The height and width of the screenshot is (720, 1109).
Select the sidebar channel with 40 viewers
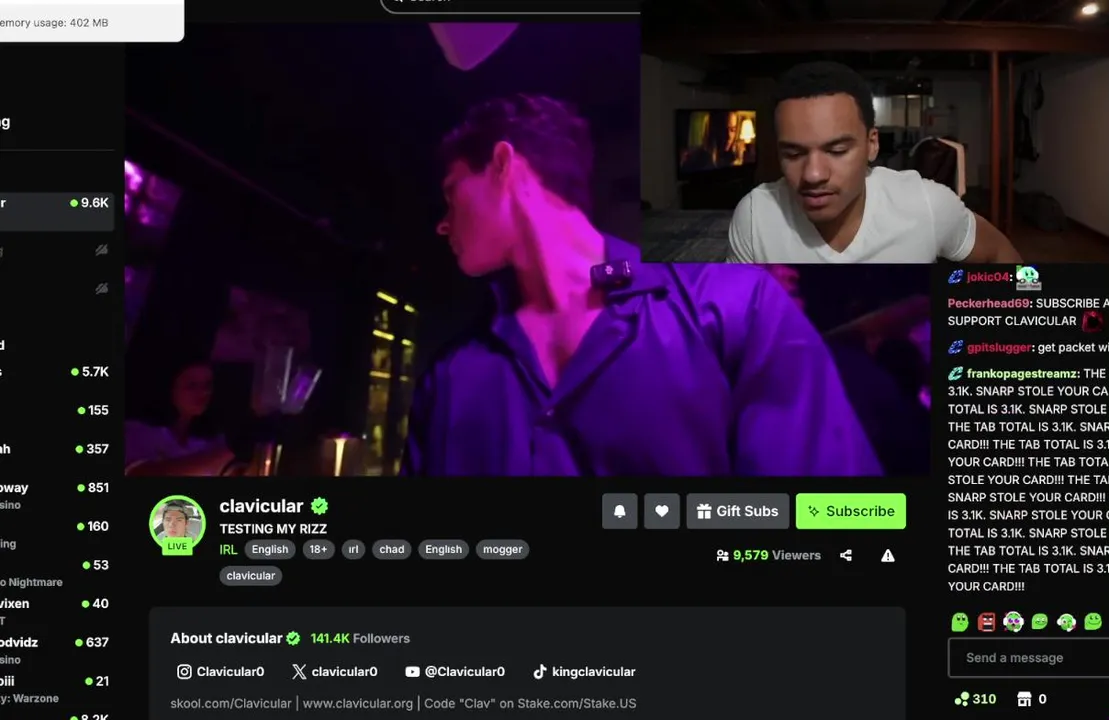coord(57,611)
